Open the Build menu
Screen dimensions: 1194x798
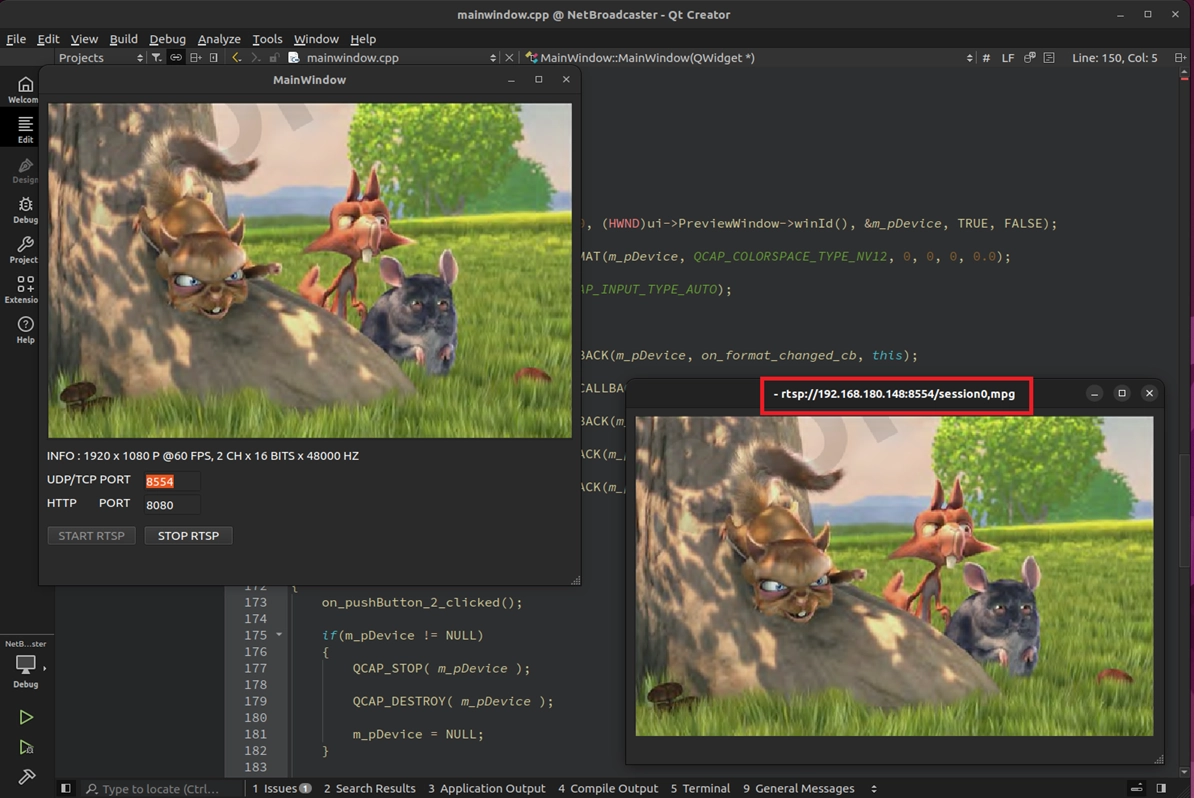pos(123,39)
